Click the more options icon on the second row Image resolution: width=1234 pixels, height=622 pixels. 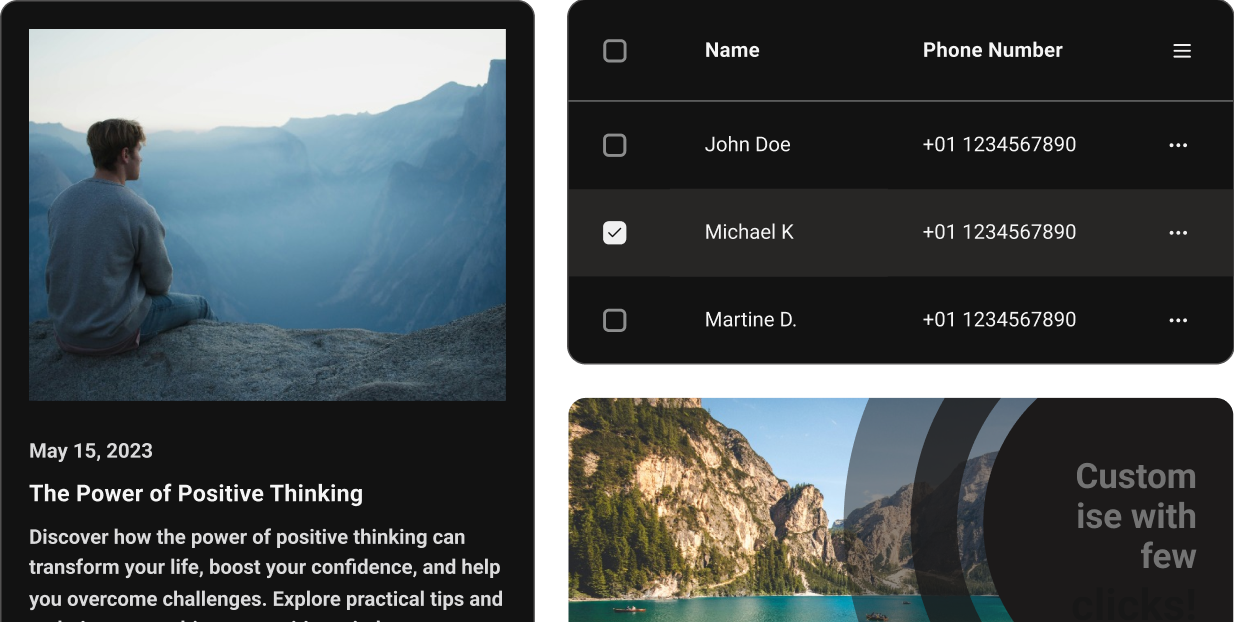pos(1178,232)
